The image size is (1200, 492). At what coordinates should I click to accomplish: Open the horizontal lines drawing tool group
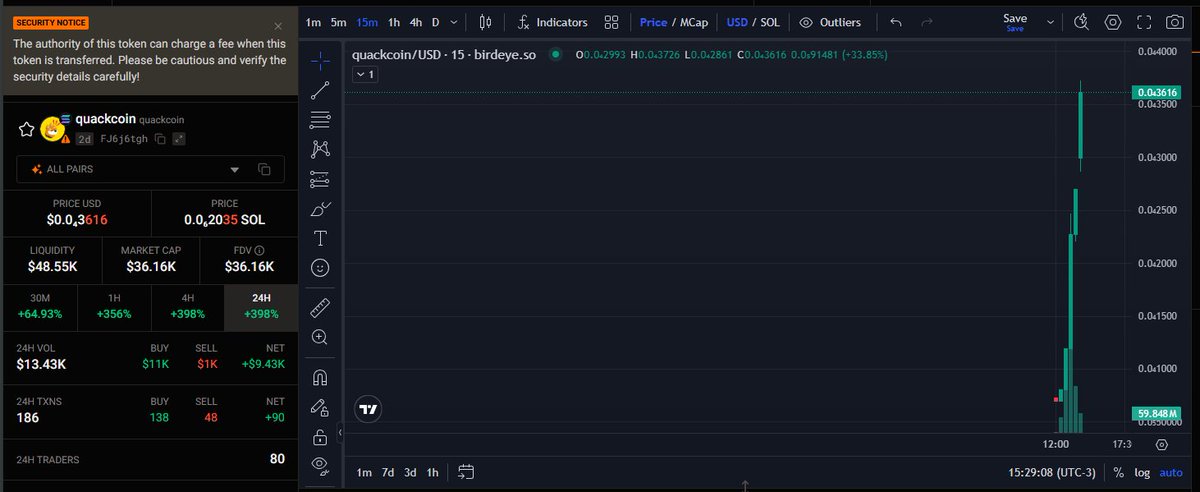click(320, 120)
